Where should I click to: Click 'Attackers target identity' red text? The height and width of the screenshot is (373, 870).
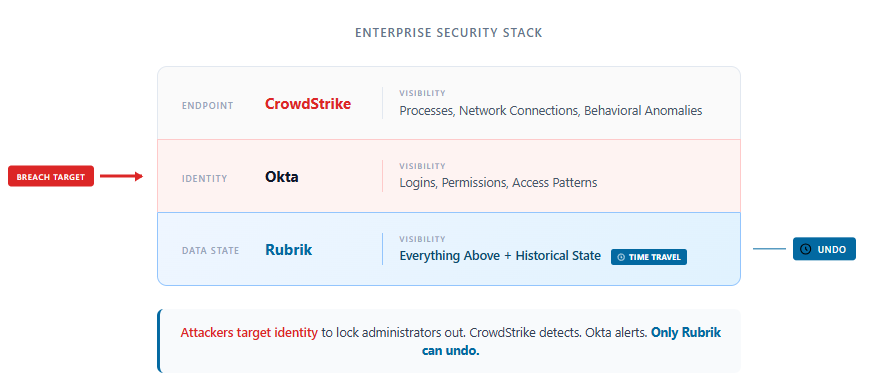point(249,332)
